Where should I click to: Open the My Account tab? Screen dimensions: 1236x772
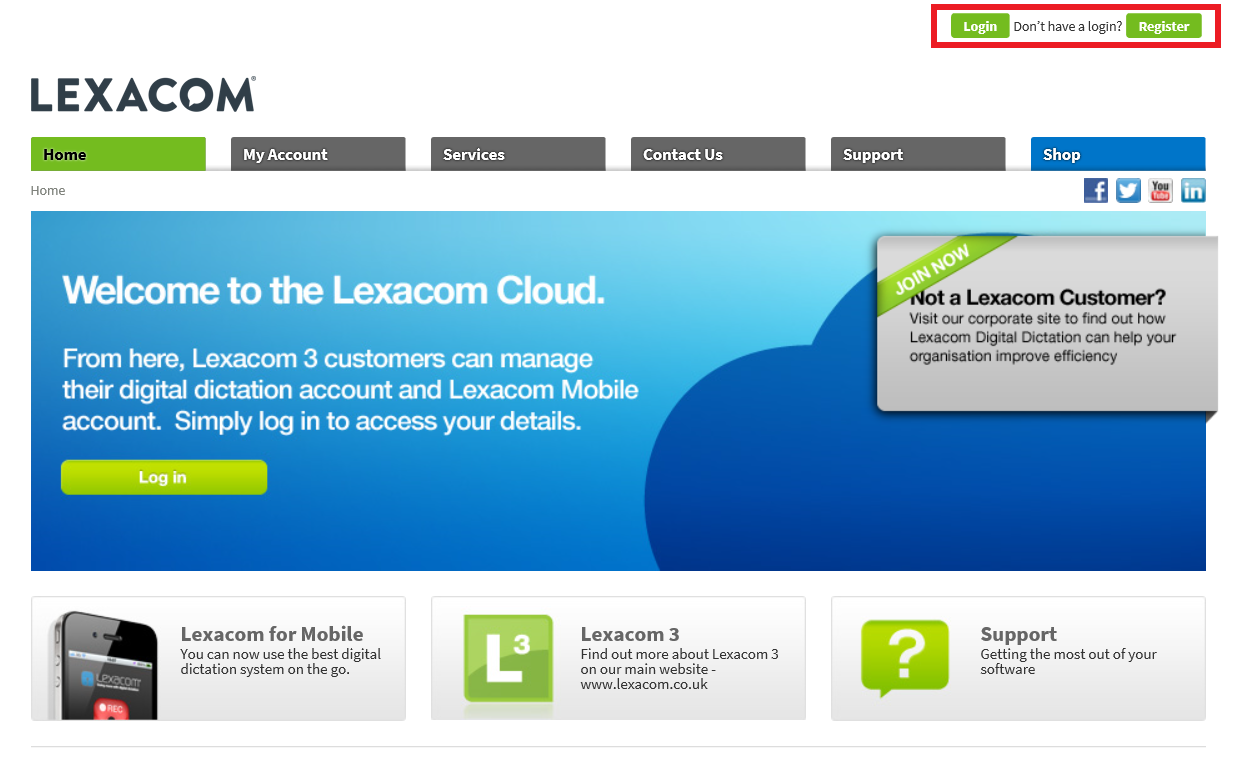[x=318, y=154]
